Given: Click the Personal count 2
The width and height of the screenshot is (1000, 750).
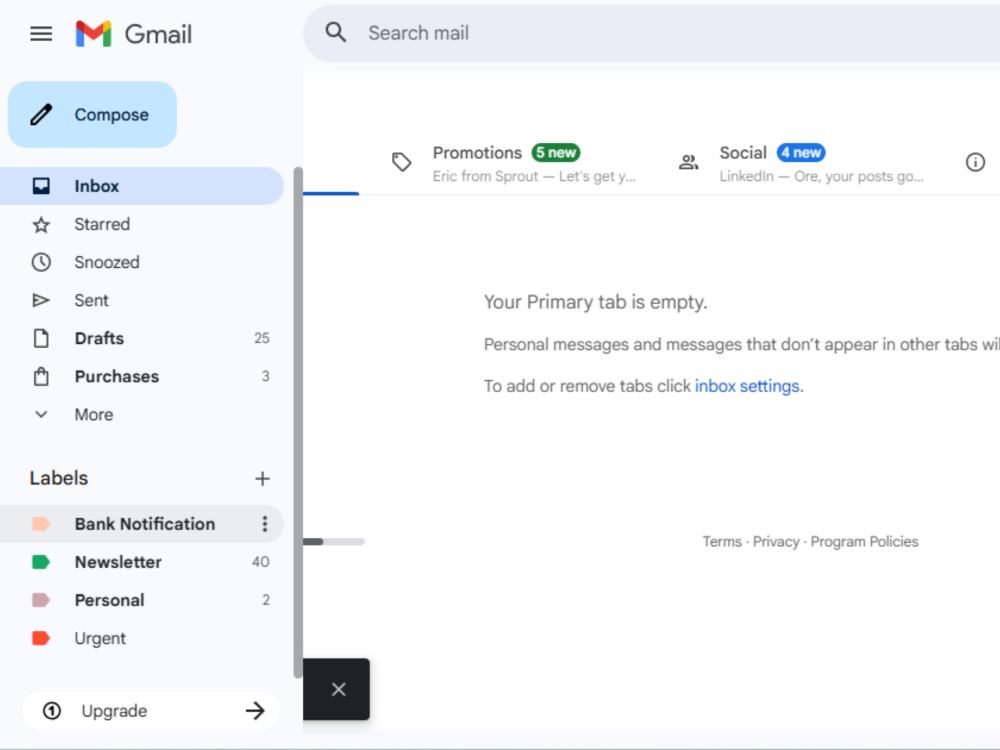Looking at the screenshot, I should pos(265,600).
